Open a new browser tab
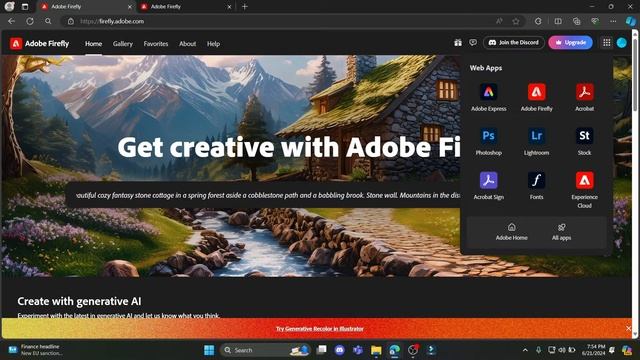The height and width of the screenshot is (360, 640). (244, 7)
